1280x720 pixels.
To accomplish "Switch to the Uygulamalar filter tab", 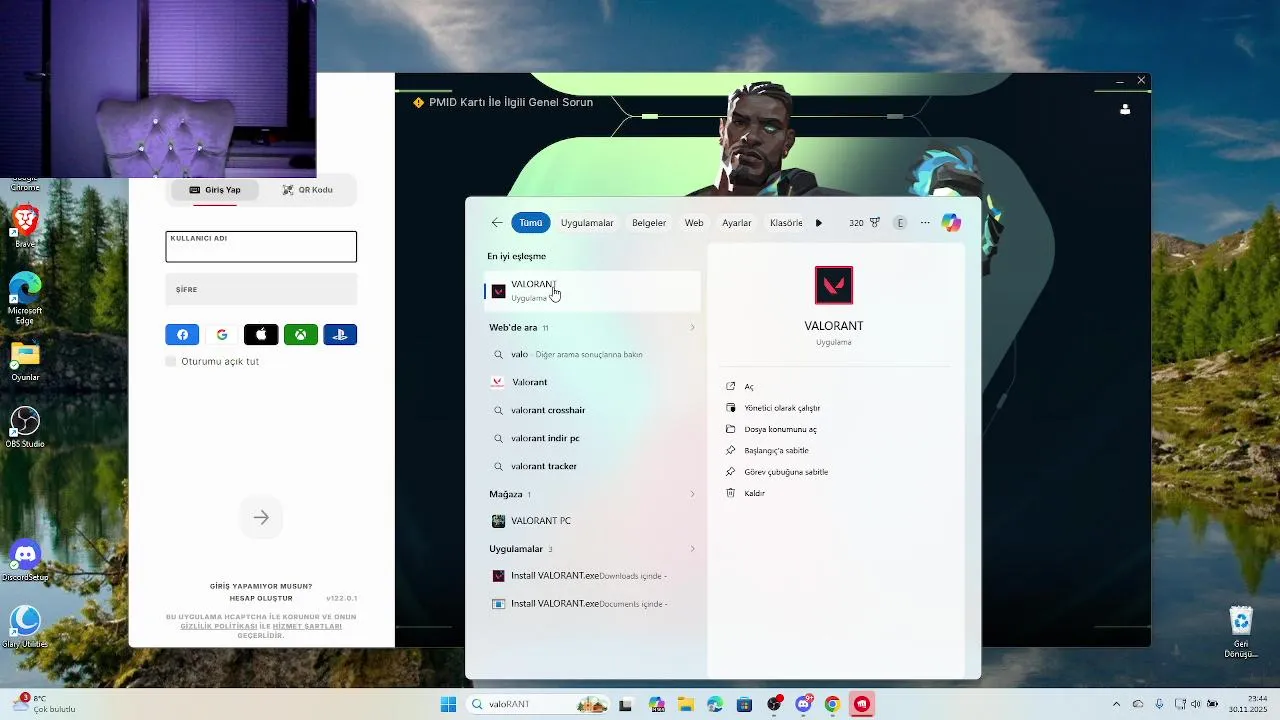I will (x=587, y=223).
